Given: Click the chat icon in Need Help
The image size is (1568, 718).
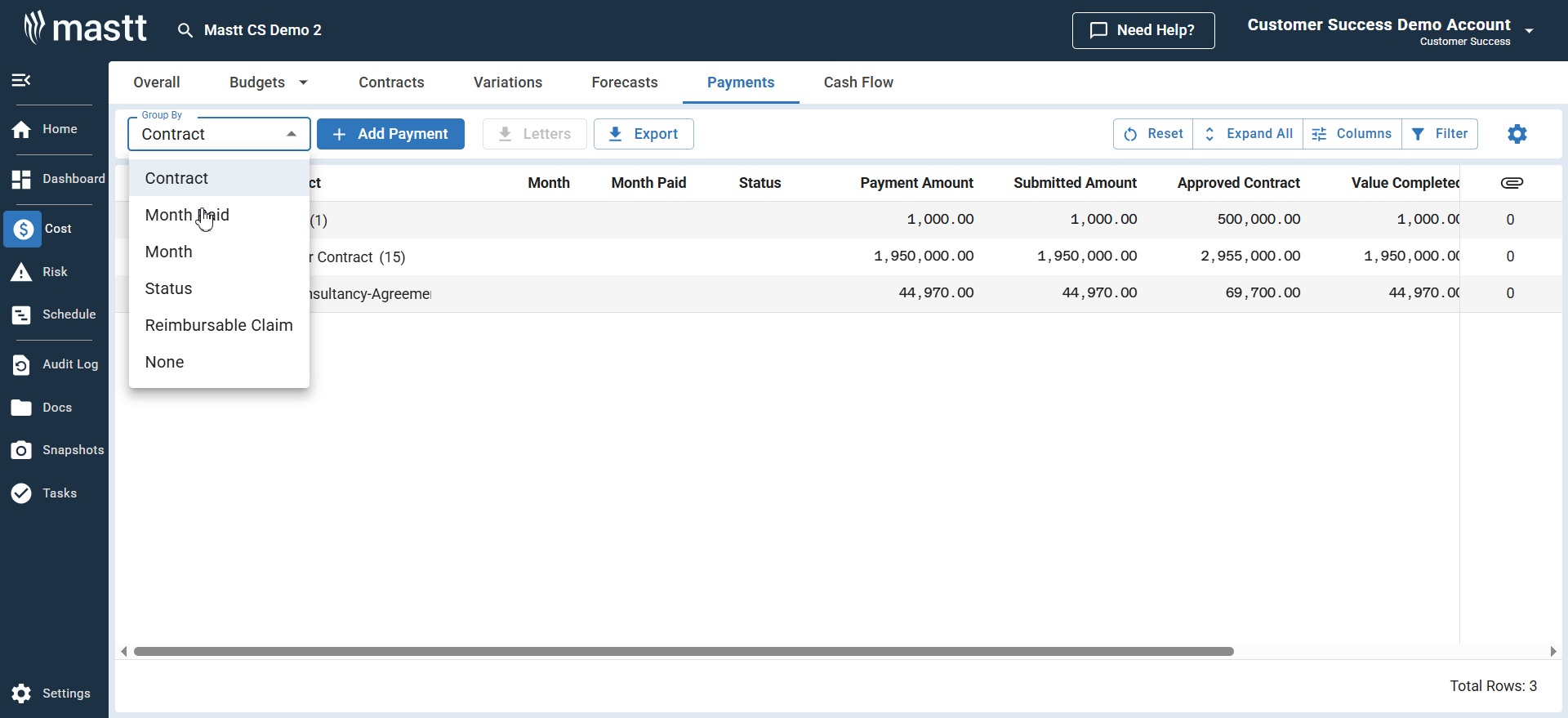Looking at the screenshot, I should [1099, 30].
